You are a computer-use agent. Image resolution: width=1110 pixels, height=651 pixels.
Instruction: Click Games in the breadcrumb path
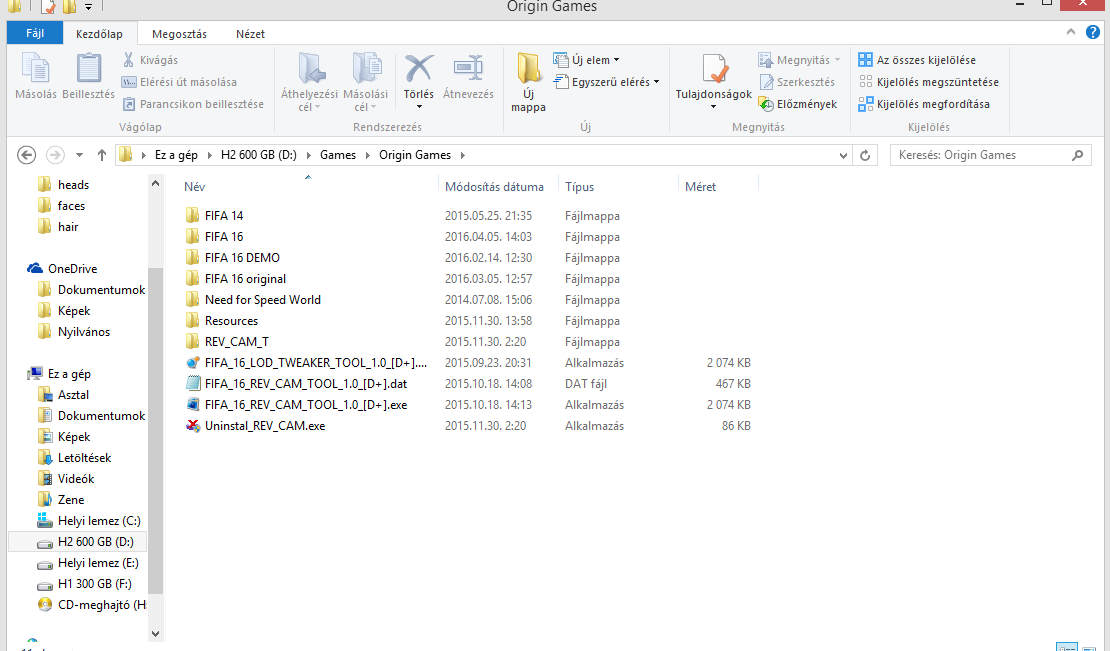(x=337, y=155)
